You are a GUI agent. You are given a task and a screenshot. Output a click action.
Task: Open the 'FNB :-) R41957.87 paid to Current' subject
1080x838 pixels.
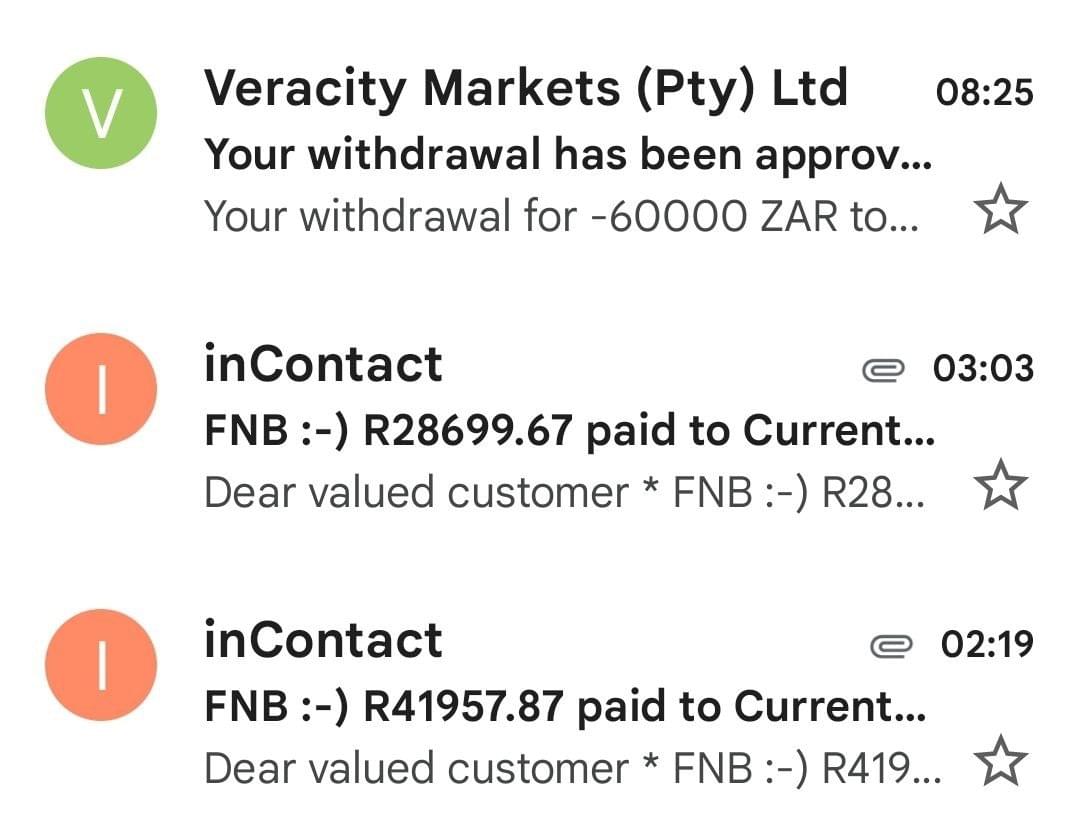pyautogui.click(x=565, y=707)
